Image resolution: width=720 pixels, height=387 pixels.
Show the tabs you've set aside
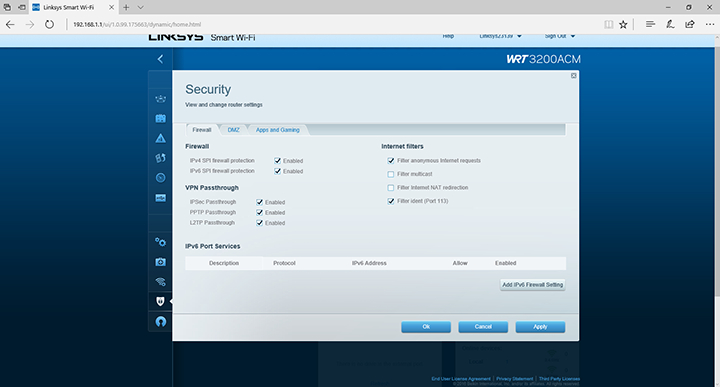click(7, 7)
